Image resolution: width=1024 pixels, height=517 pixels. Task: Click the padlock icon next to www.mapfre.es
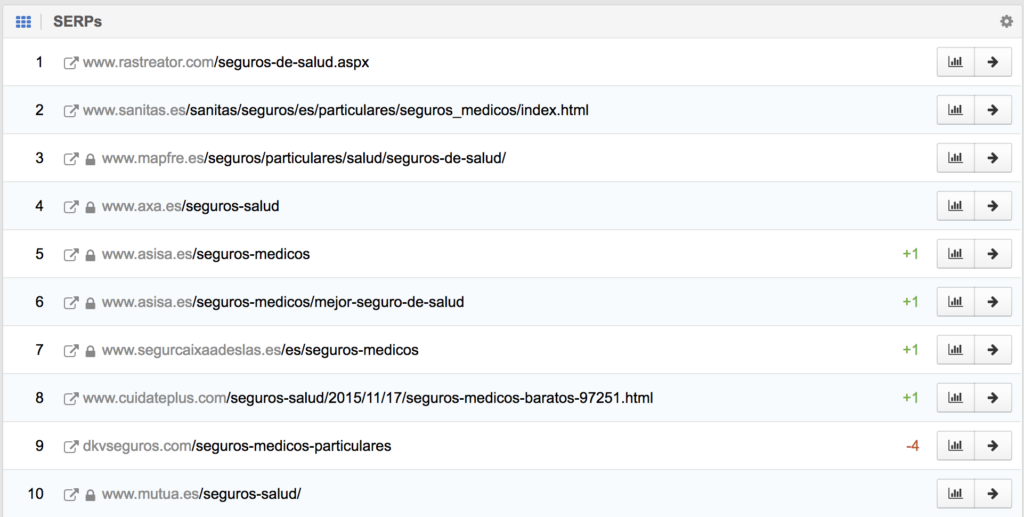pos(90,159)
